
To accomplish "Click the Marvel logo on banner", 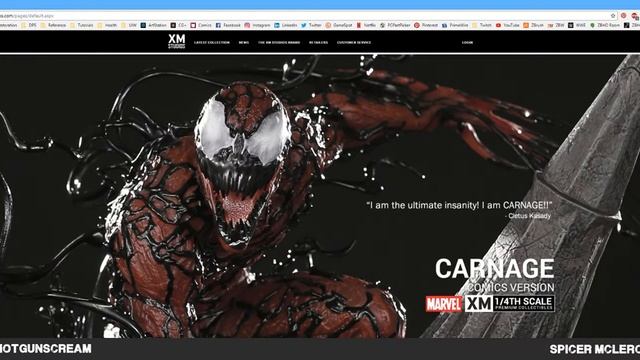I will pyautogui.click(x=444, y=304).
